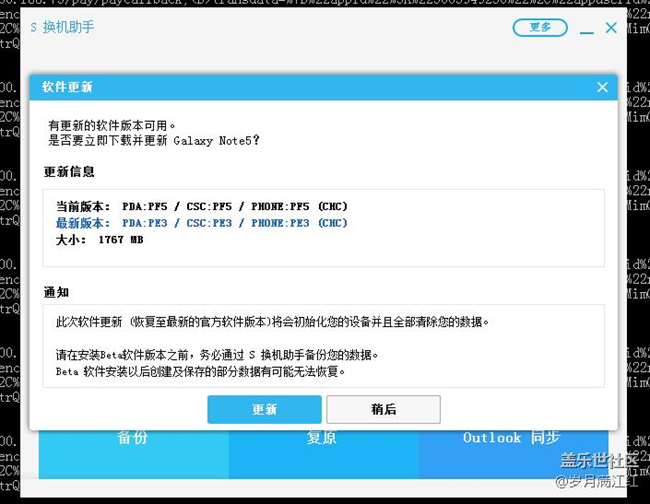Click the 当前版本 PDA:PF5 line
Viewport: 650px width, 504px height.
point(202,207)
